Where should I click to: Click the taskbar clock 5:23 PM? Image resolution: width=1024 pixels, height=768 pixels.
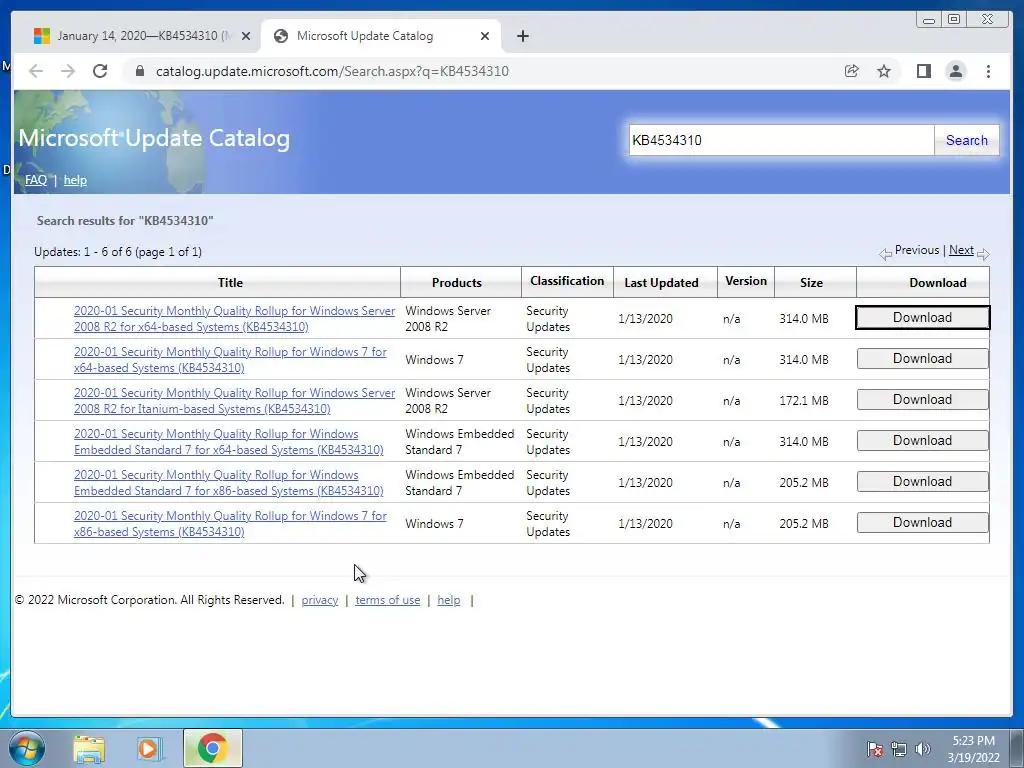click(x=973, y=749)
